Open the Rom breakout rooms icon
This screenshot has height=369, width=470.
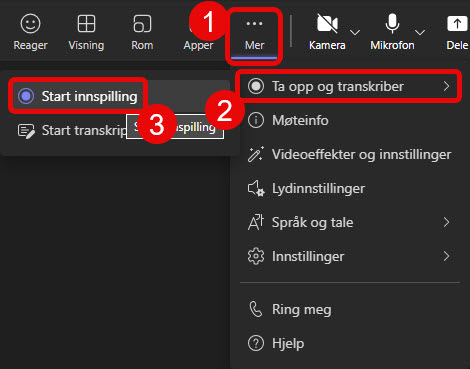(142, 24)
